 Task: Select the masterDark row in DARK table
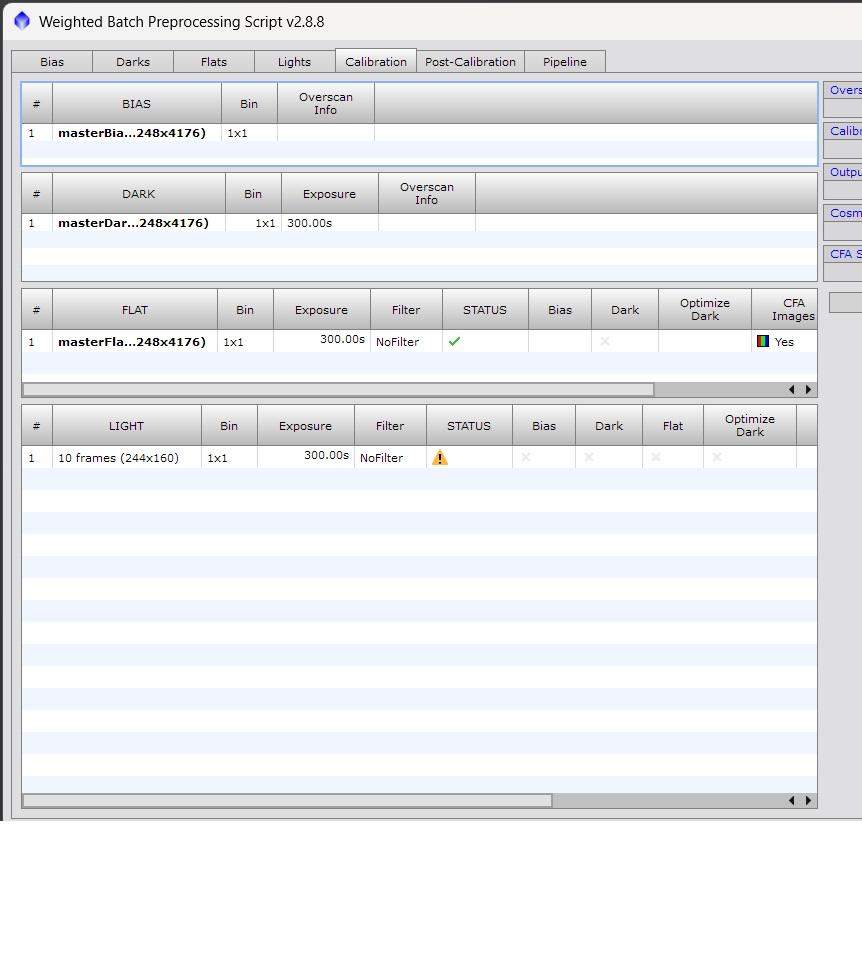(420, 223)
